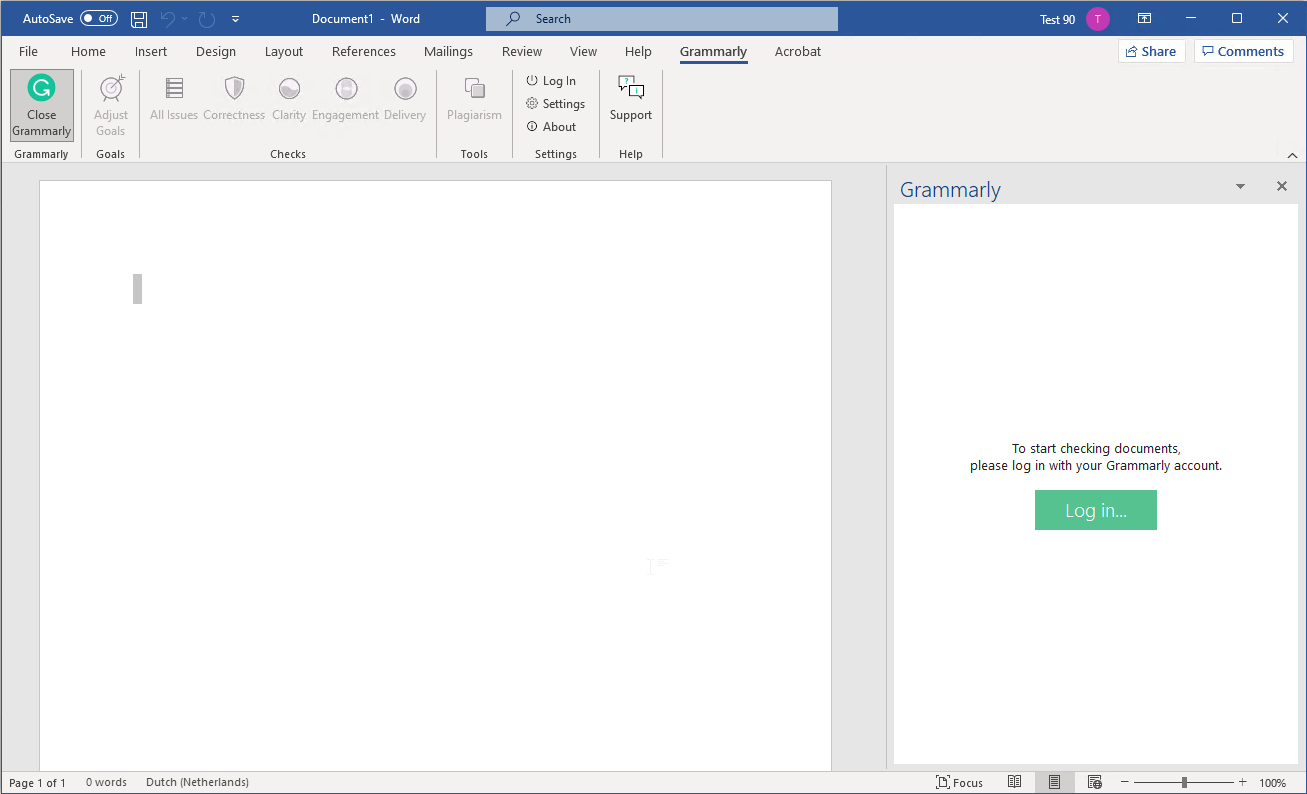The height and width of the screenshot is (794, 1307).
Task: Close the Grammarly side pane
Action: 1281,187
